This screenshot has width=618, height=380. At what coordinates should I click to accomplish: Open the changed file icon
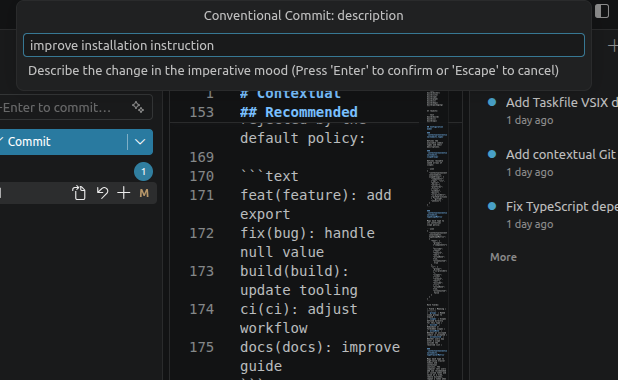click(79, 193)
